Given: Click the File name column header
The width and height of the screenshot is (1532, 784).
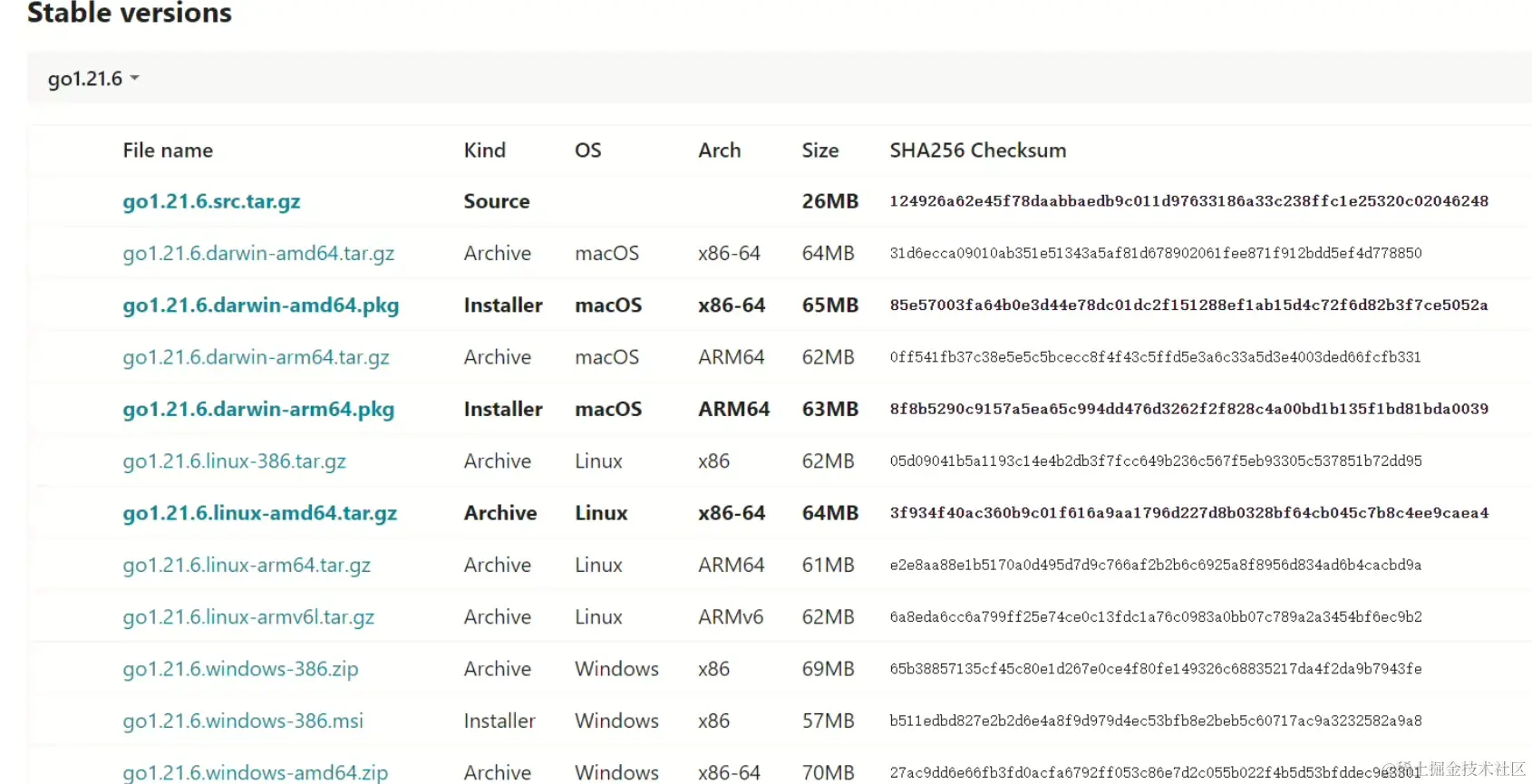Looking at the screenshot, I should pos(168,150).
